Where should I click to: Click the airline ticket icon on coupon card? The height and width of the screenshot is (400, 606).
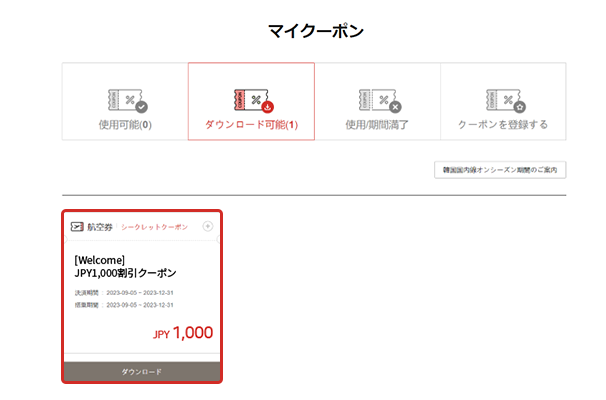click(x=77, y=227)
